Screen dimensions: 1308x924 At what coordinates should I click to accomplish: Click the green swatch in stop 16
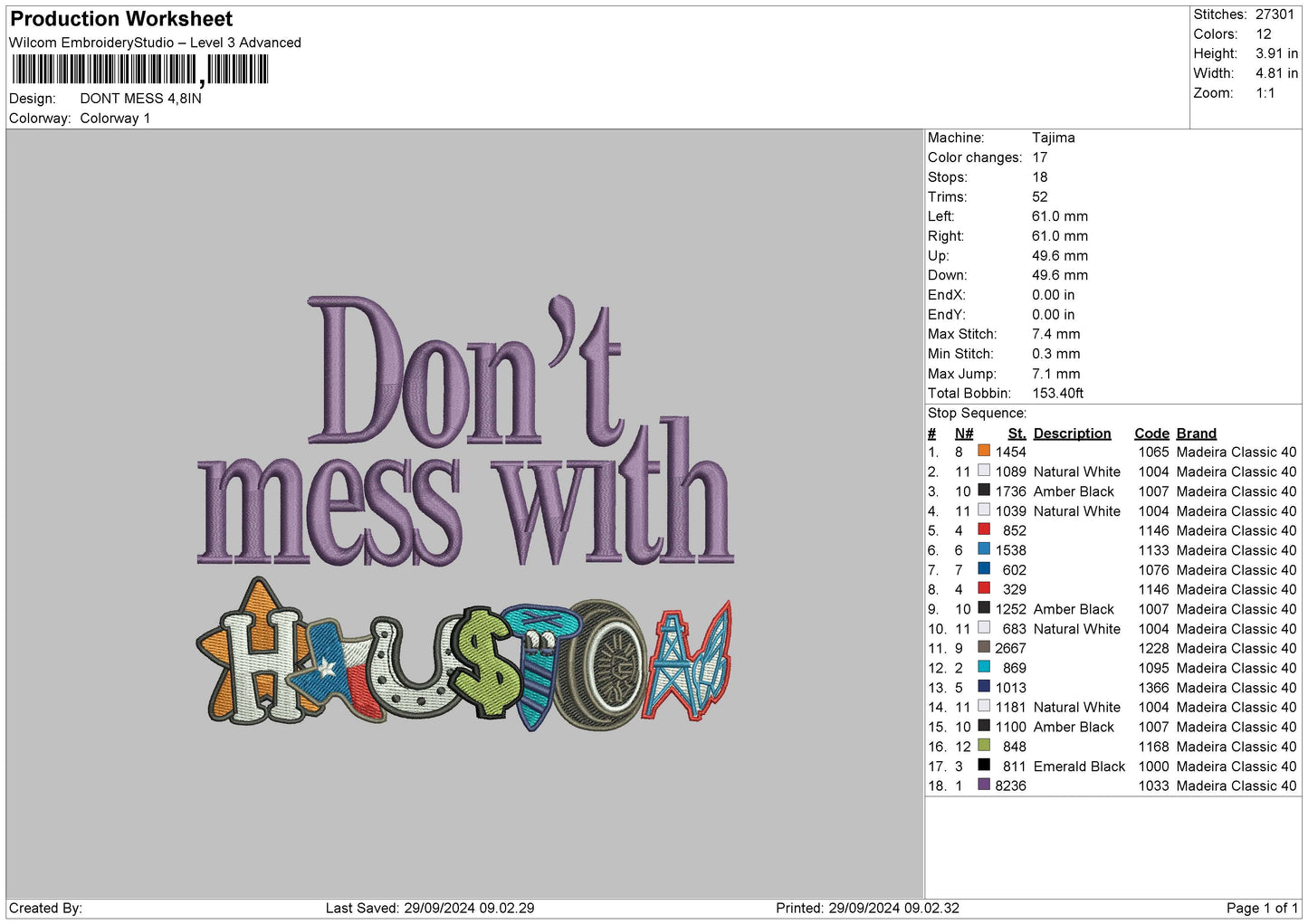pyautogui.click(x=984, y=746)
